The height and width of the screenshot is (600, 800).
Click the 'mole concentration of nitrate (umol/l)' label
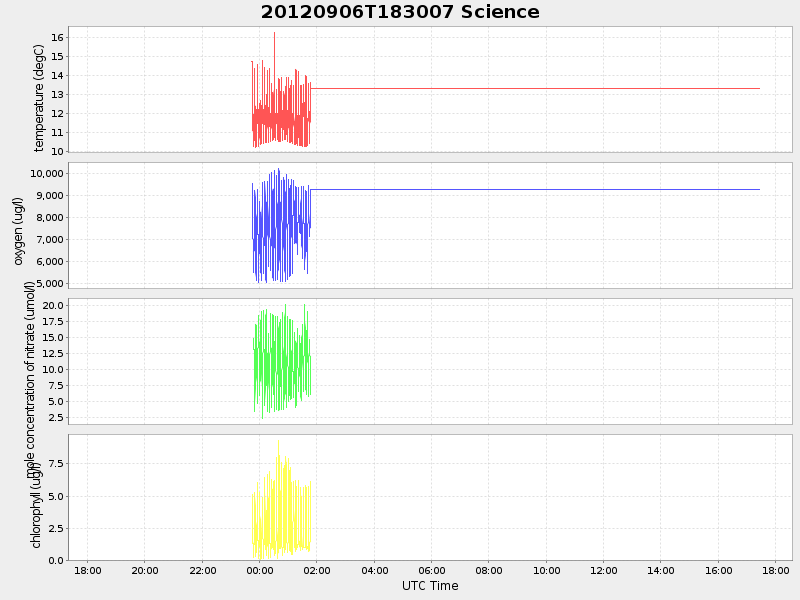(31, 380)
